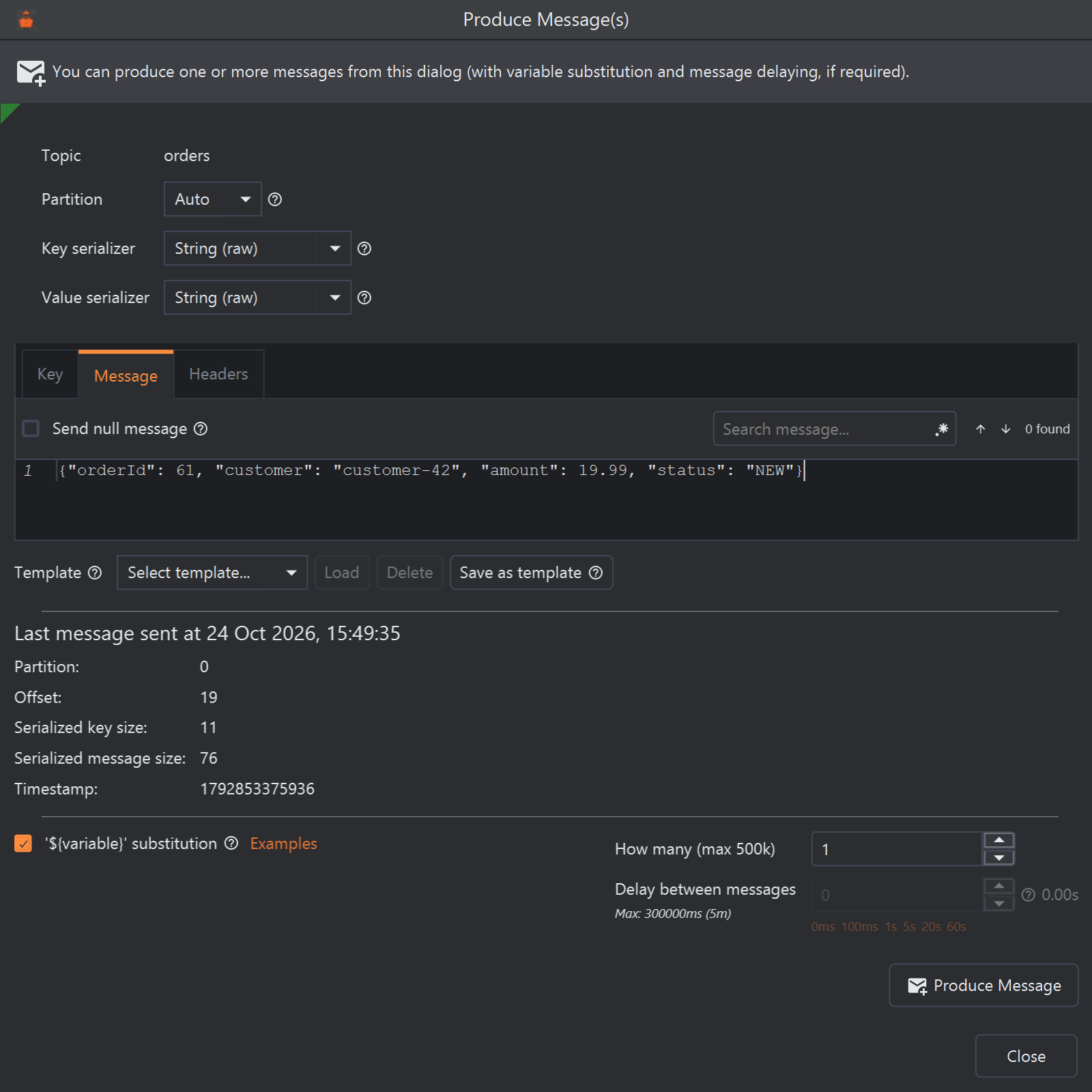Click the variable substitution help icon
This screenshot has height=1092, width=1092.
(x=231, y=843)
